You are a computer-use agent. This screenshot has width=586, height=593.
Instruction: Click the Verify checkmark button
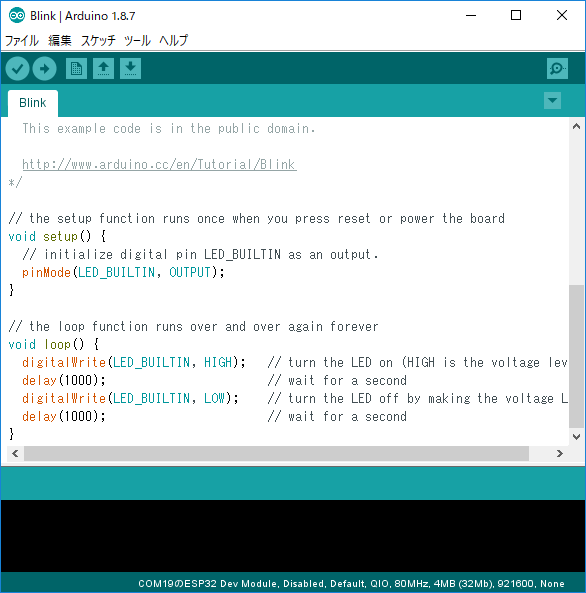(17, 68)
